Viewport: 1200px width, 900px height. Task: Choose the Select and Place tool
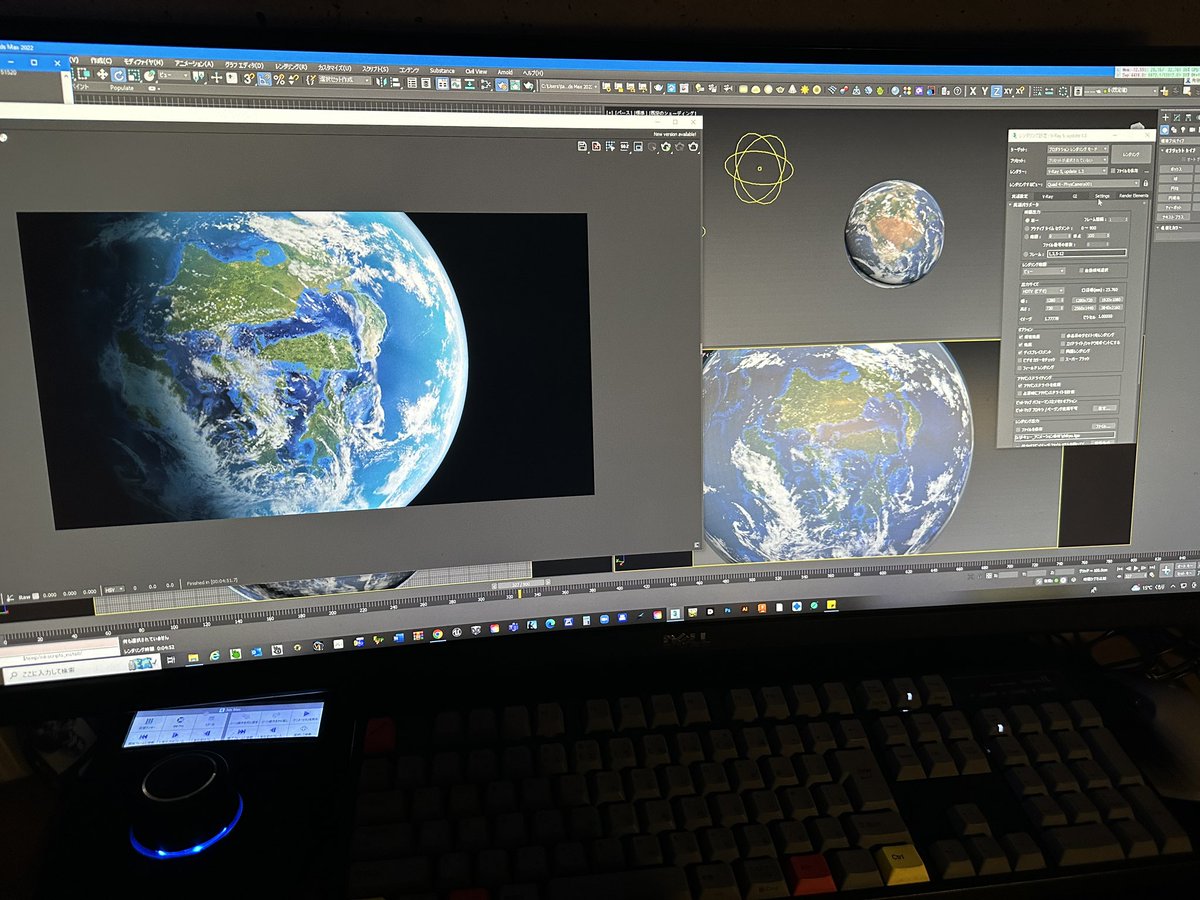[150, 76]
